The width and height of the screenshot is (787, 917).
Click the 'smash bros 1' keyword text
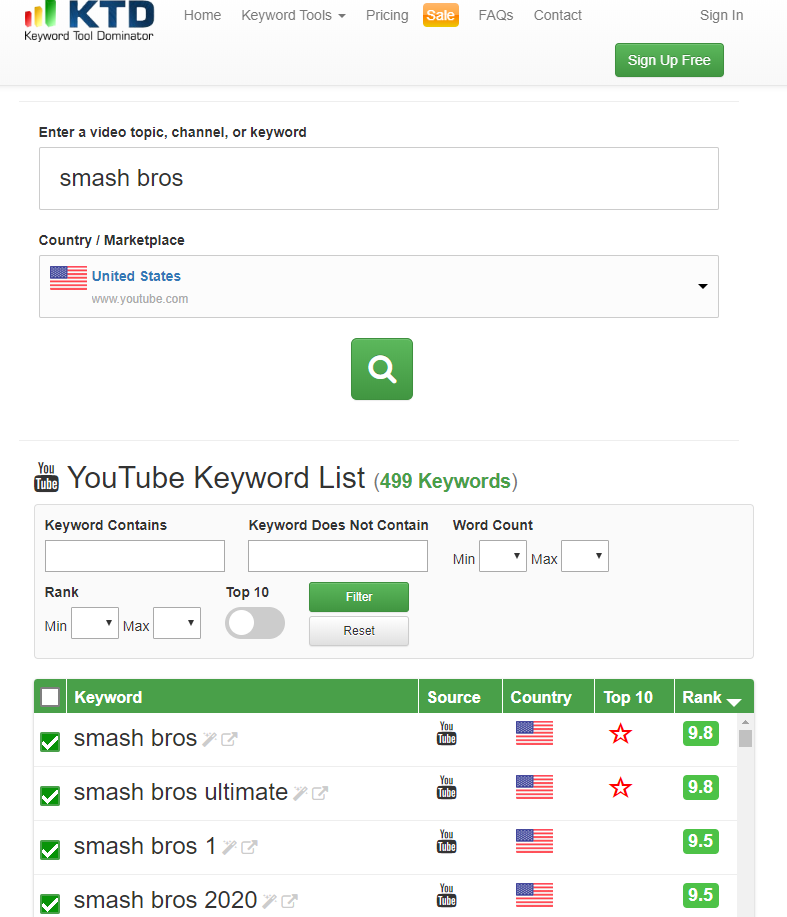pos(145,846)
